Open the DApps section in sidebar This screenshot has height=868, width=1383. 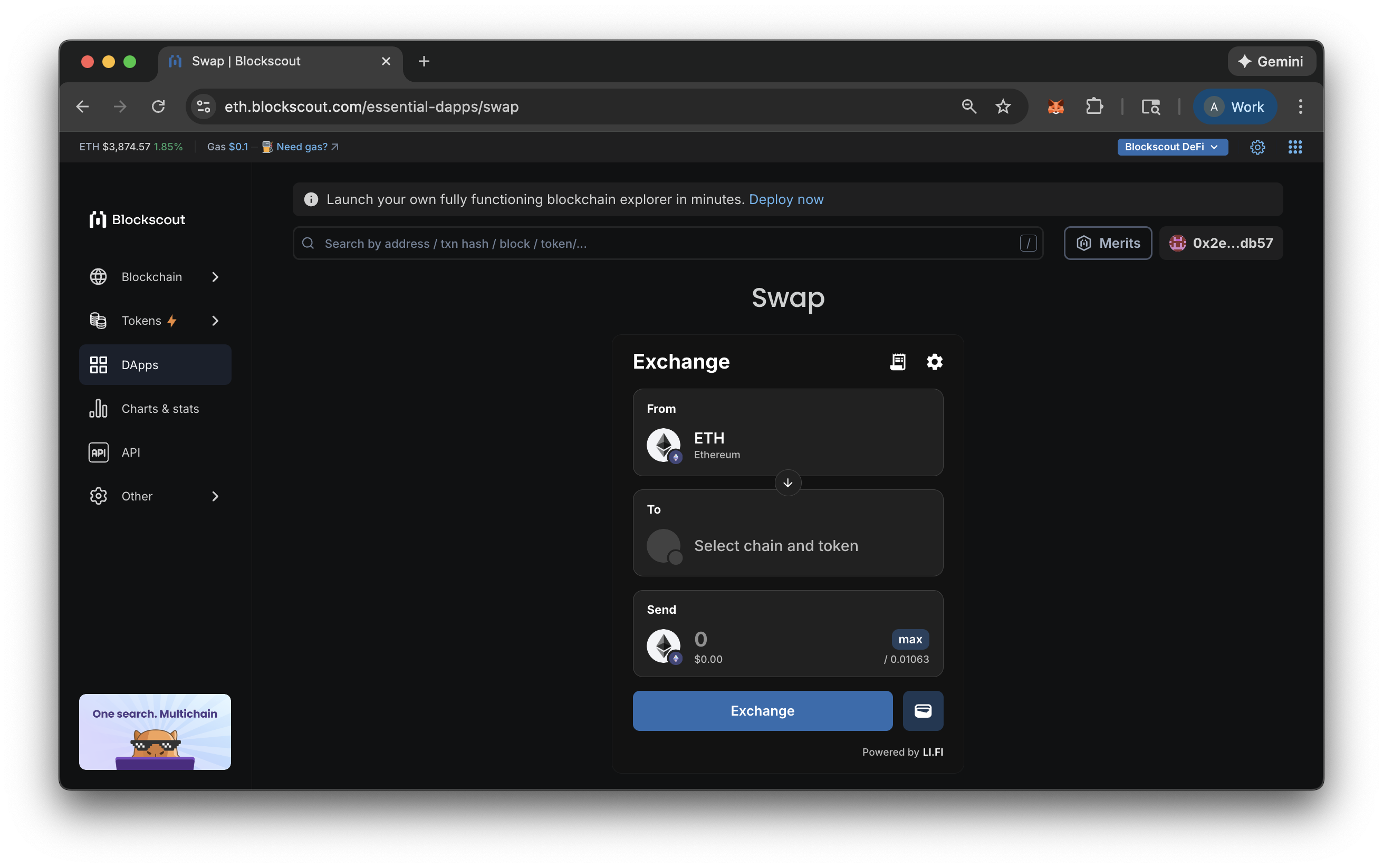(139, 364)
